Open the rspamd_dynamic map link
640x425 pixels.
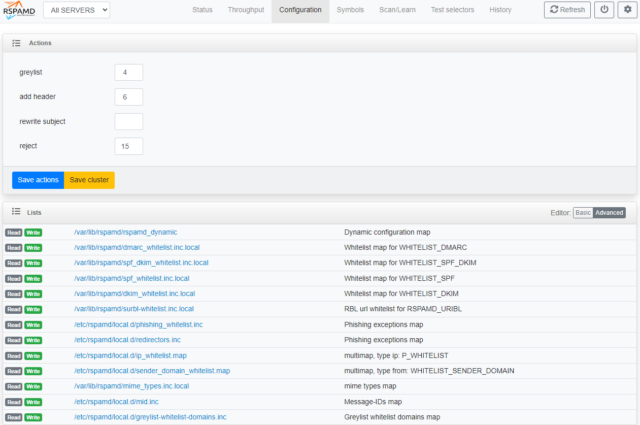(125, 232)
